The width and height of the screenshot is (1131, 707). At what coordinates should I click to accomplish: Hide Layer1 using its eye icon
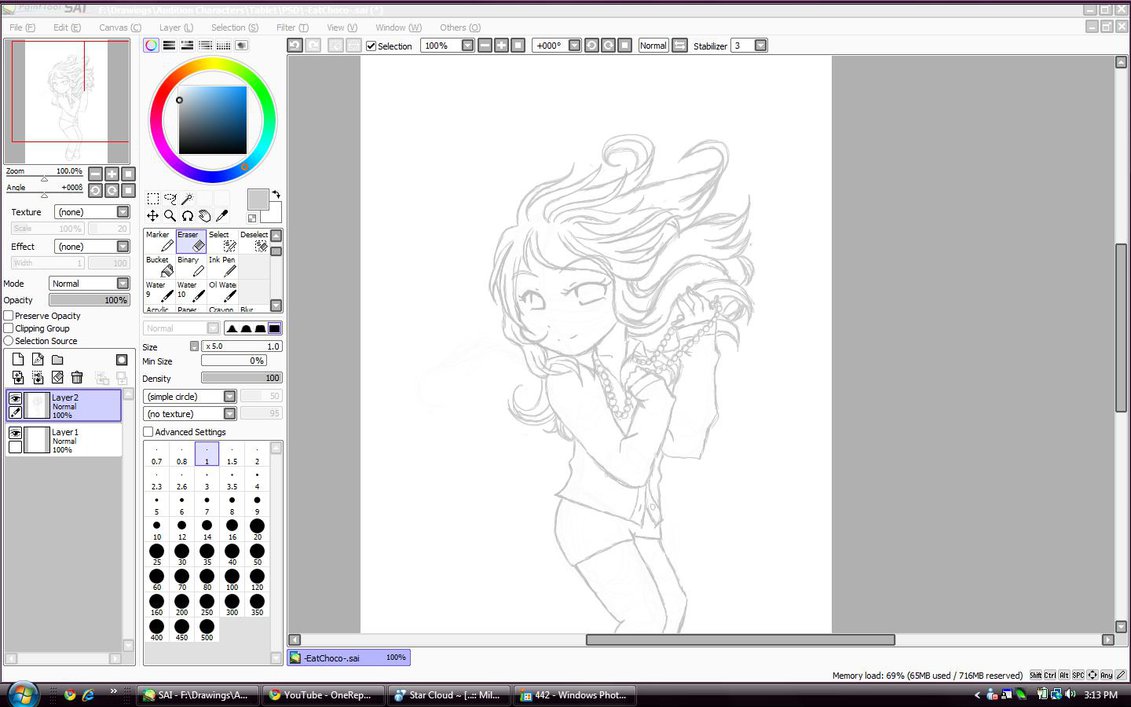pyautogui.click(x=15, y=433)
